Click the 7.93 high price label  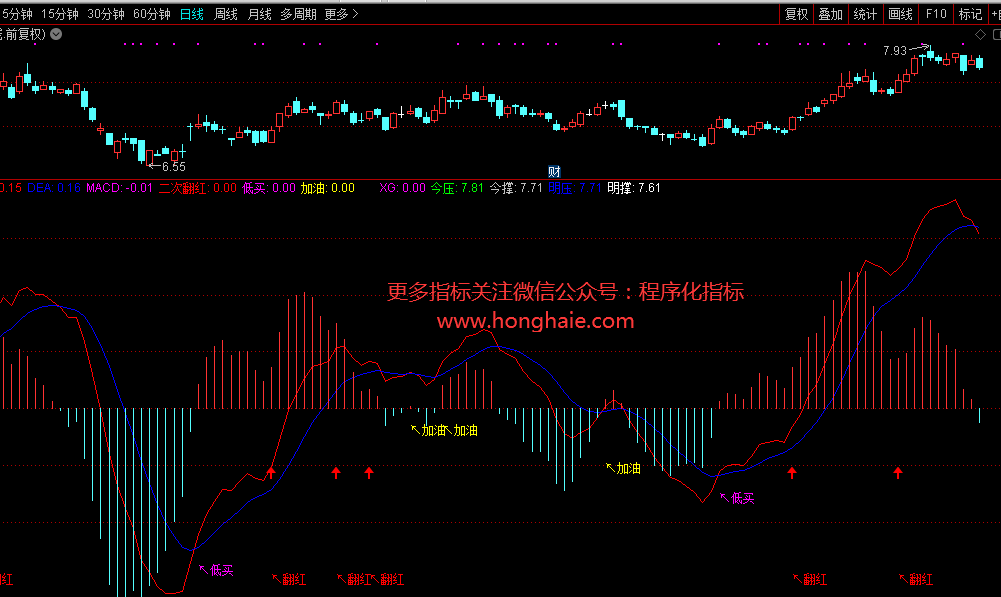895,50
